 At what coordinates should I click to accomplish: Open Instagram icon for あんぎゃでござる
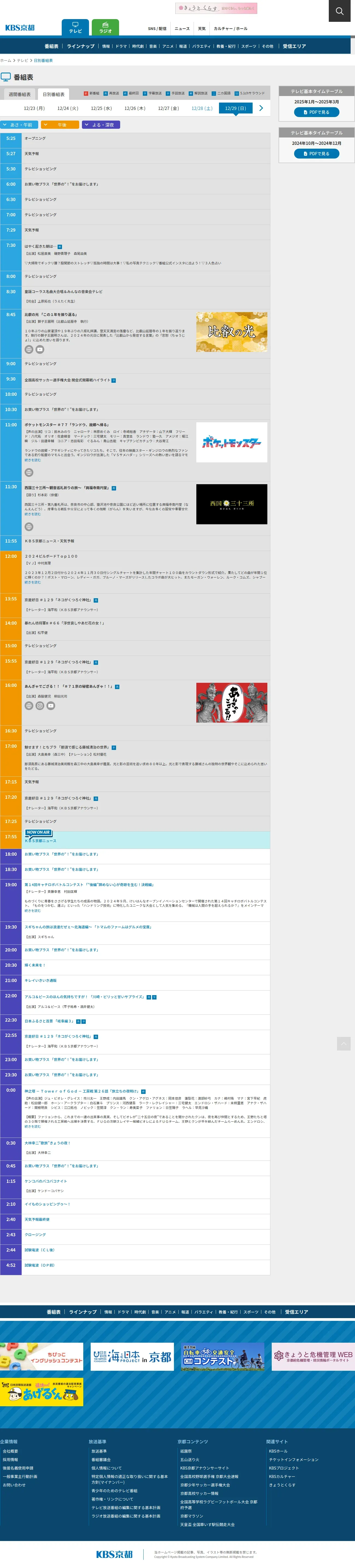[40, 705]
